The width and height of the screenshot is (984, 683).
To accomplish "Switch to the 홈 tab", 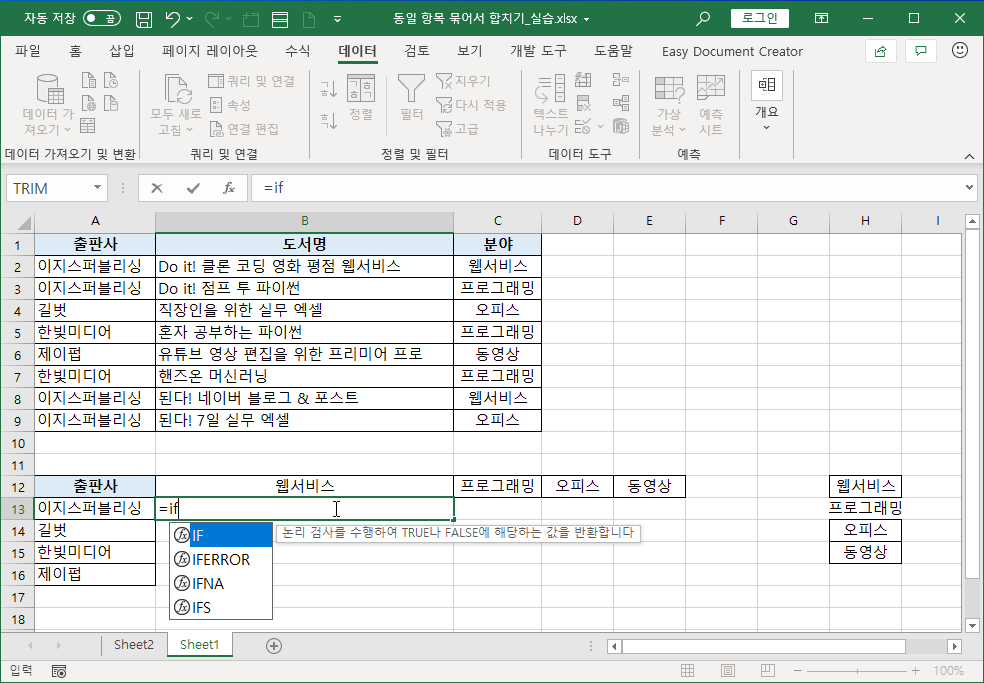I will (x=75, y=51).
